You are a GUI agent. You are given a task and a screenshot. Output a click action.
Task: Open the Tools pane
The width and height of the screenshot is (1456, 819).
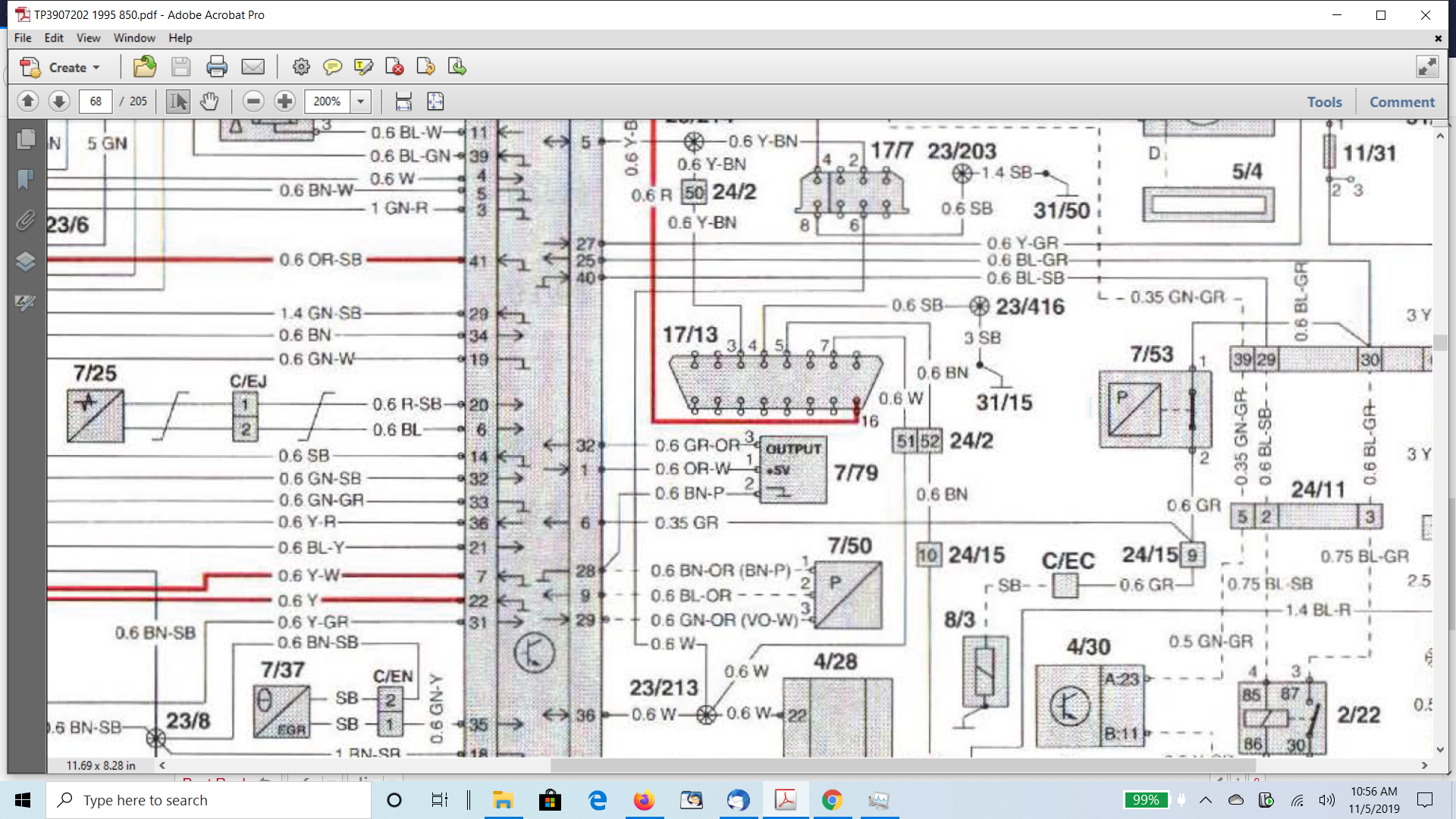[x=1324, y=102]
